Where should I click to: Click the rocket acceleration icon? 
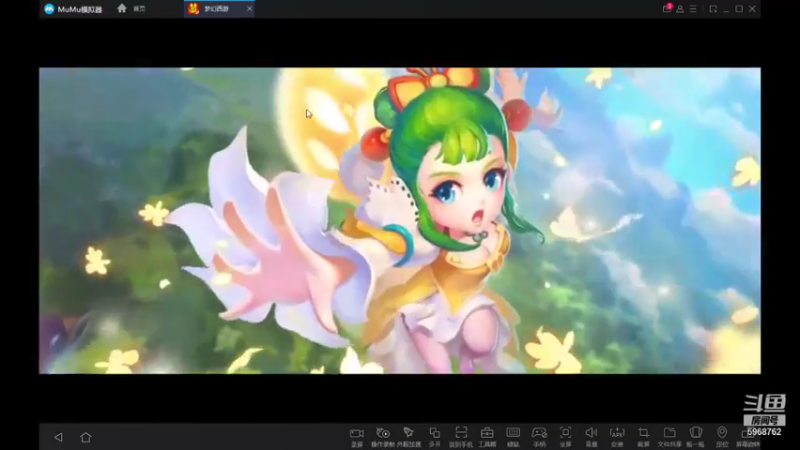point(409,433)
